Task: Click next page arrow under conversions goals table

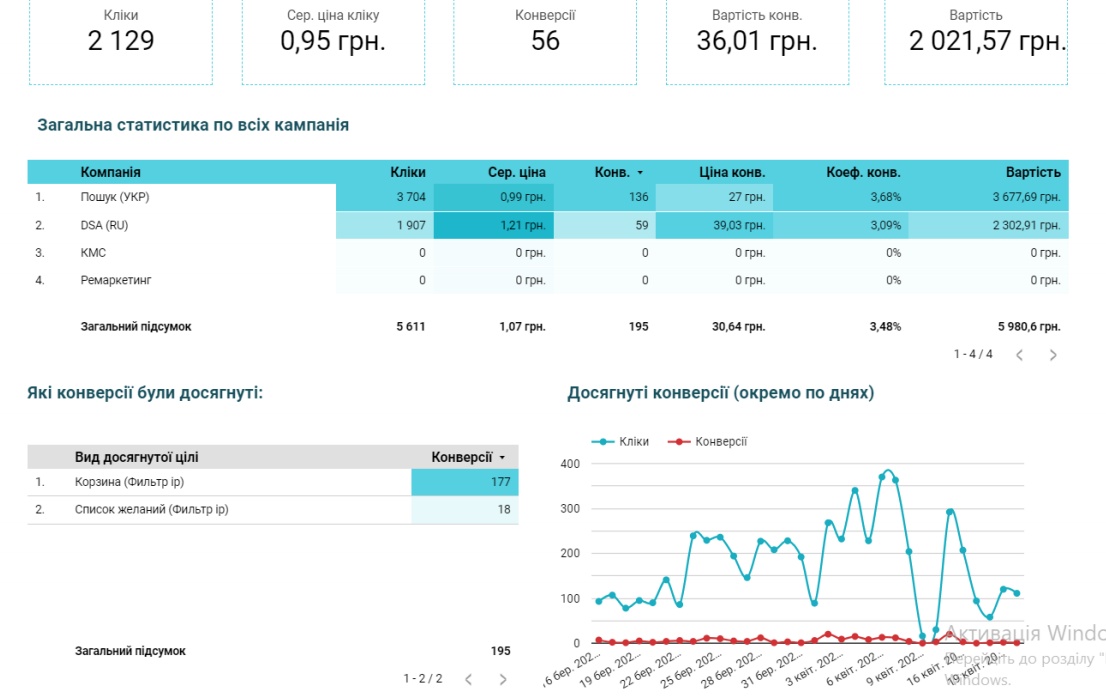Action: tap(503, 679)
